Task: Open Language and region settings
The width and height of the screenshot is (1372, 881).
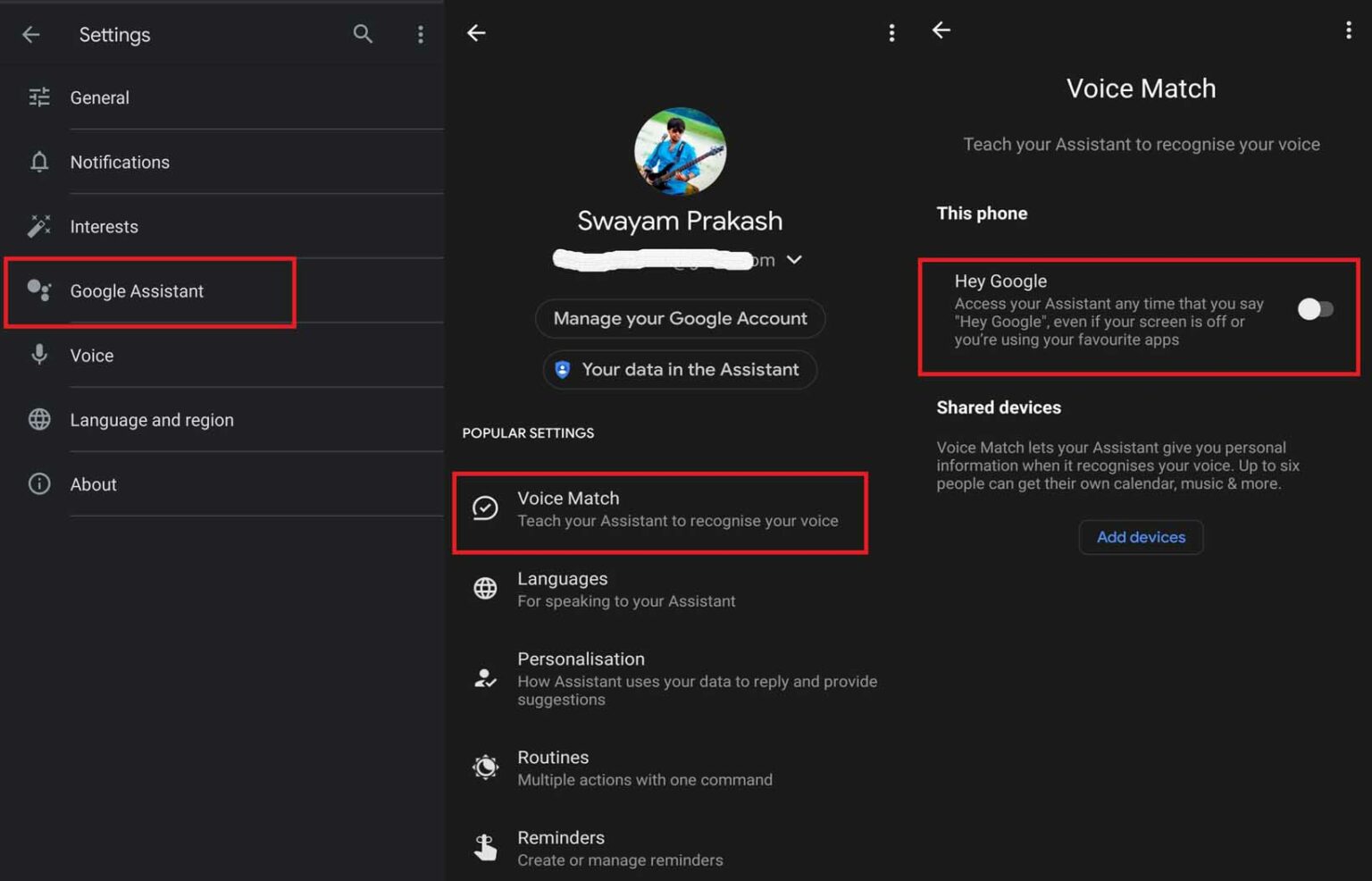Action: (x=152, y=420)
